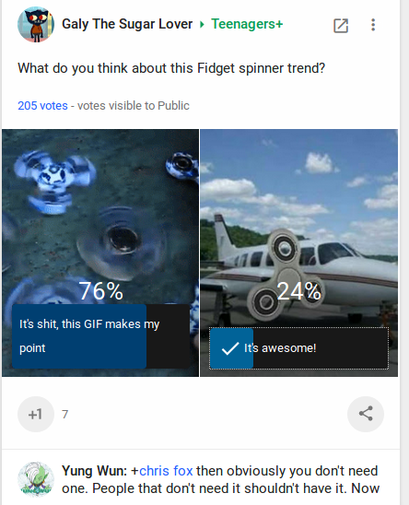Share this post via share icon
This screenshot has height=505, width=409.
click(365, 414)
